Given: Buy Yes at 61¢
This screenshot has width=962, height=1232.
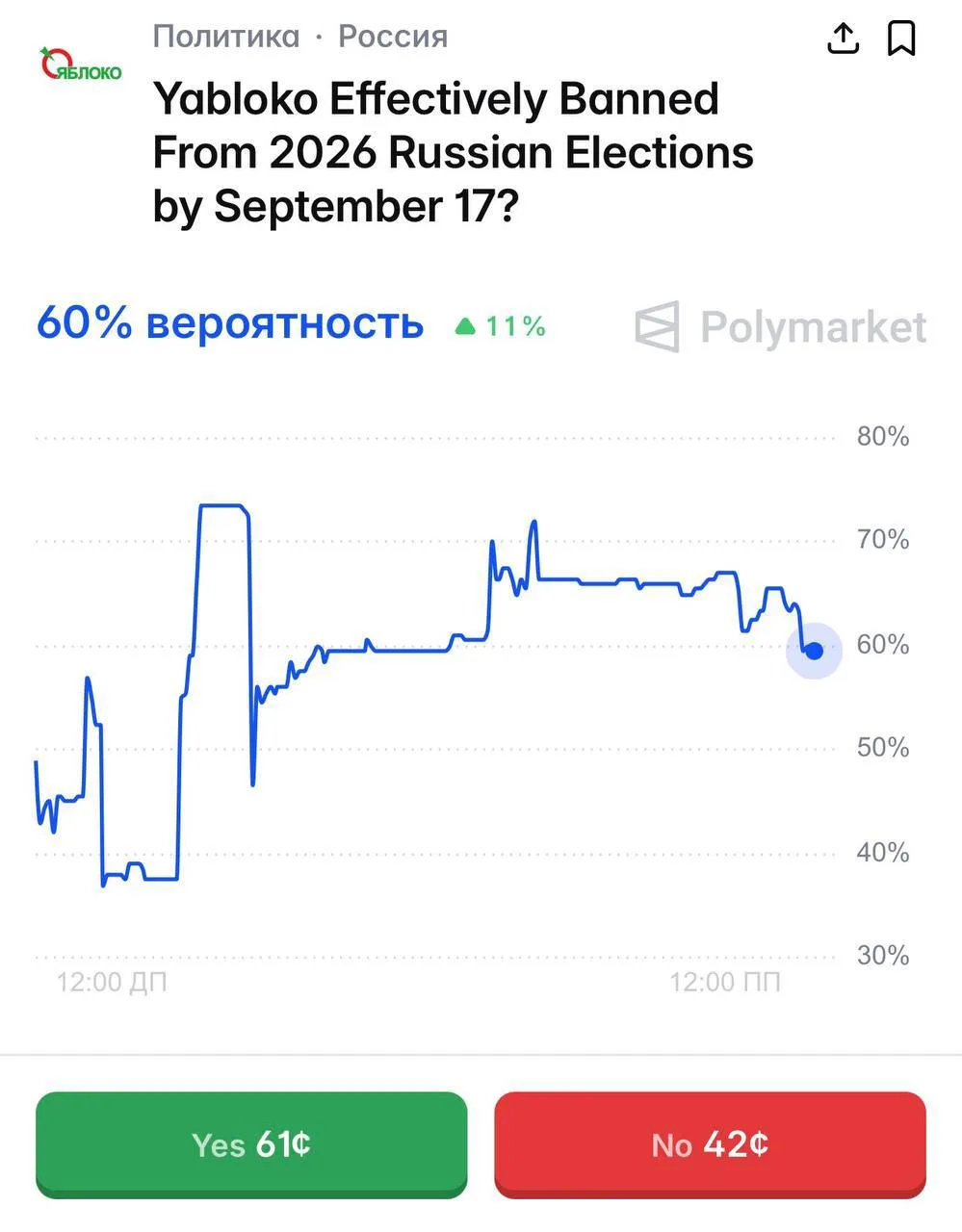Looking at the screenshot, I should point(251,1144).
